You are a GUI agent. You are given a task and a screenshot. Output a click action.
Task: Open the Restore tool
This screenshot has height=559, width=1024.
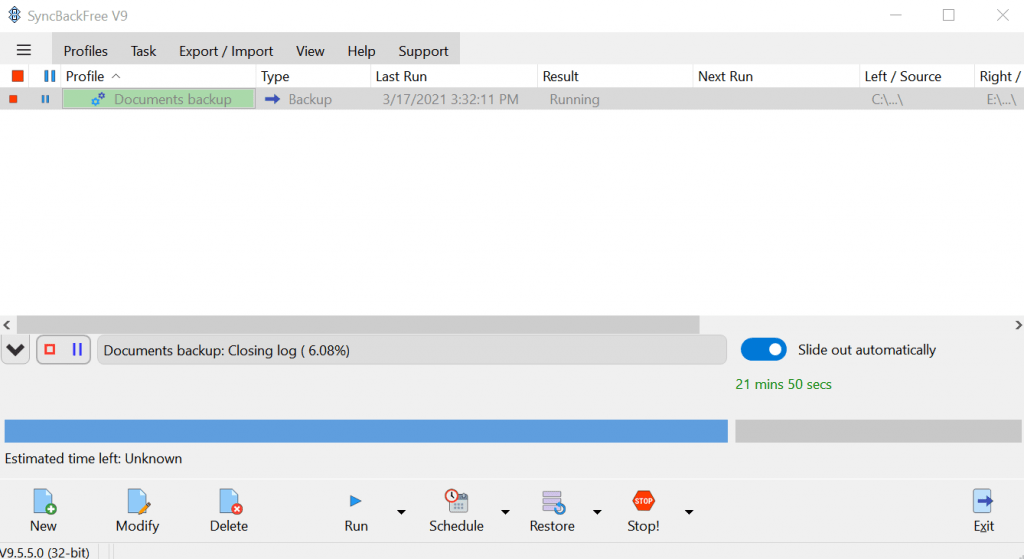tap(552, 511)
